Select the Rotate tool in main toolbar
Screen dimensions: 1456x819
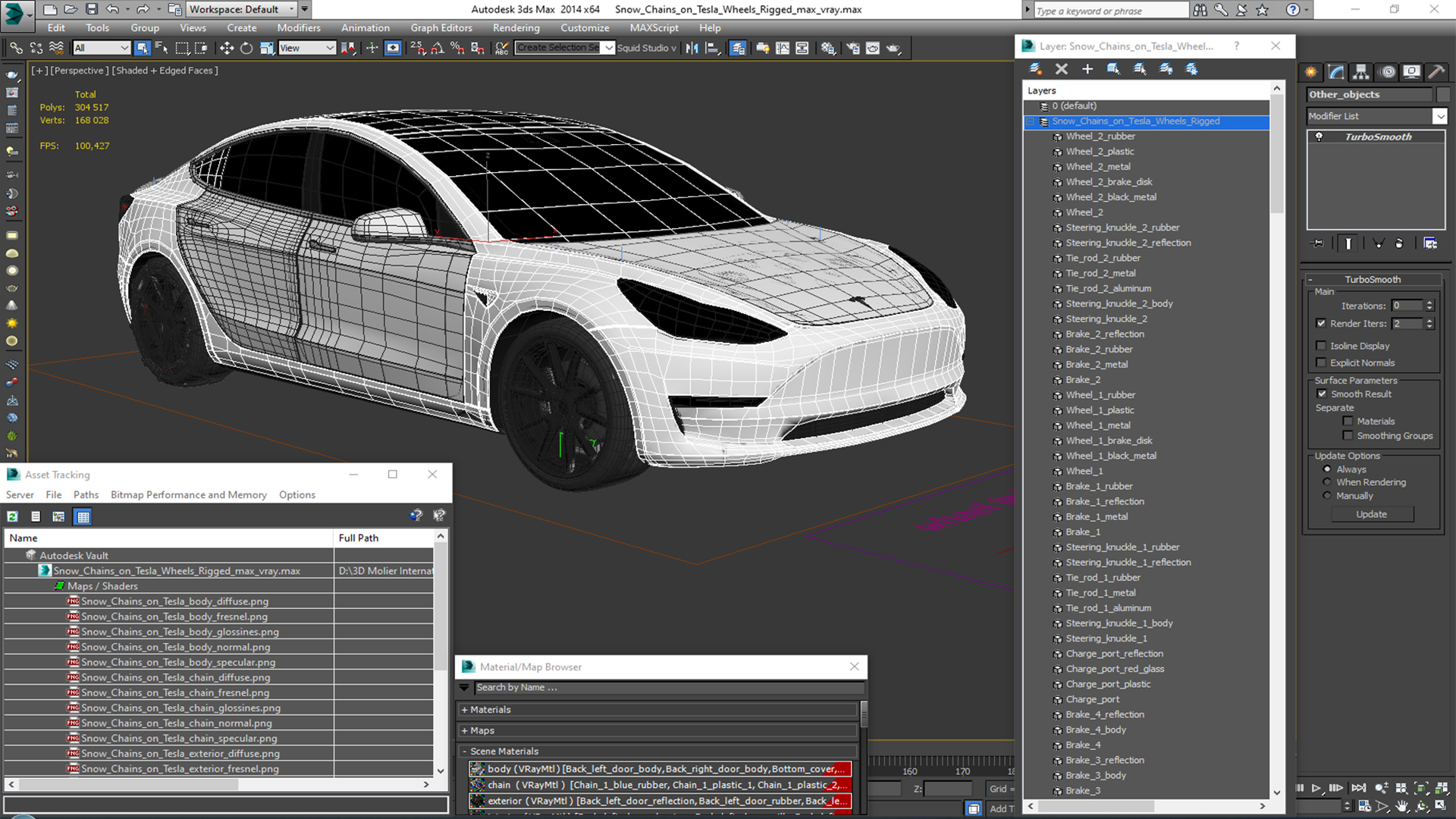coord(246,48)
